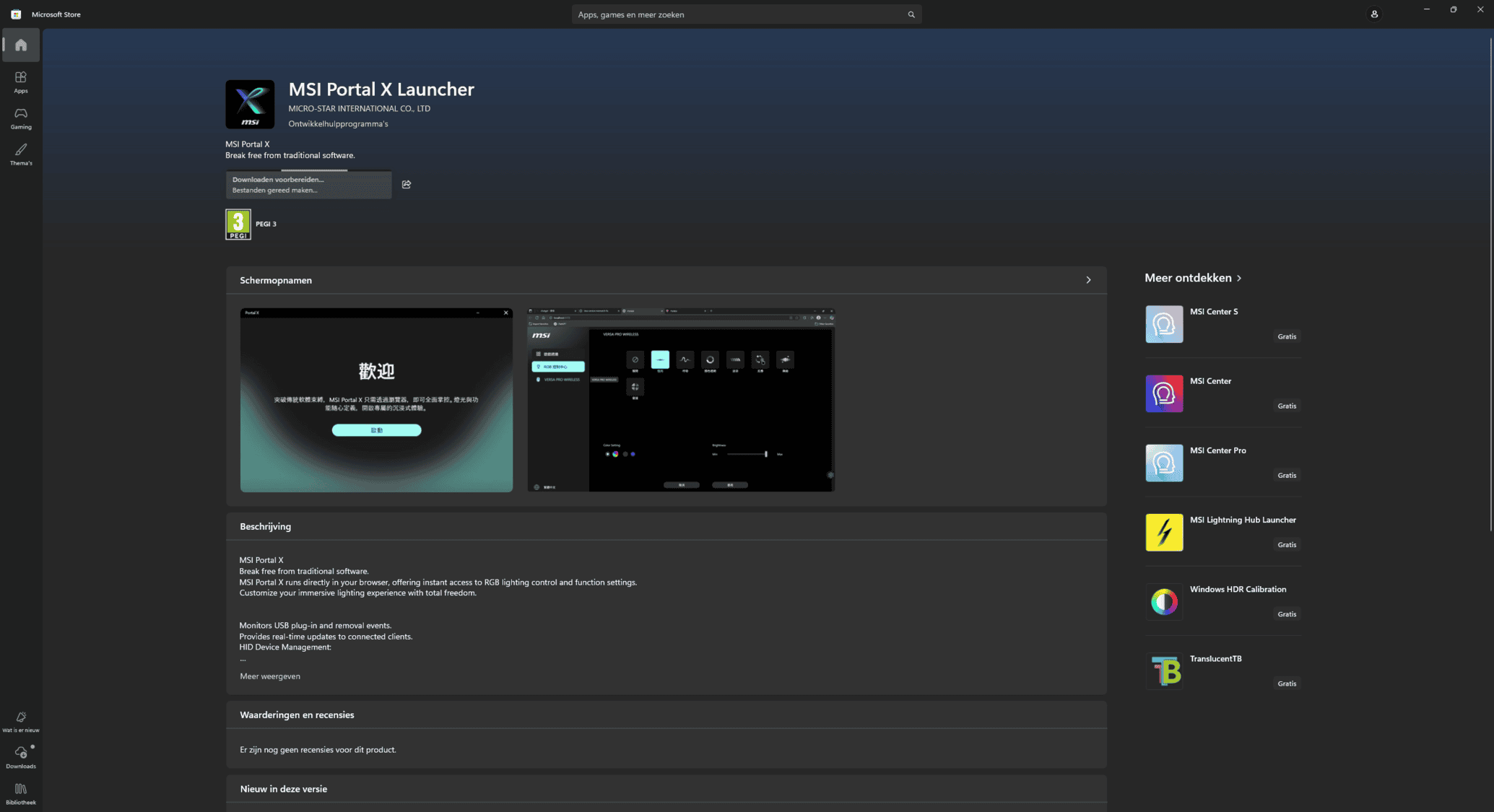Click Meer weergeven to expand description
1494x812 pixels.
pyautogui.click(x=269, y=676)
